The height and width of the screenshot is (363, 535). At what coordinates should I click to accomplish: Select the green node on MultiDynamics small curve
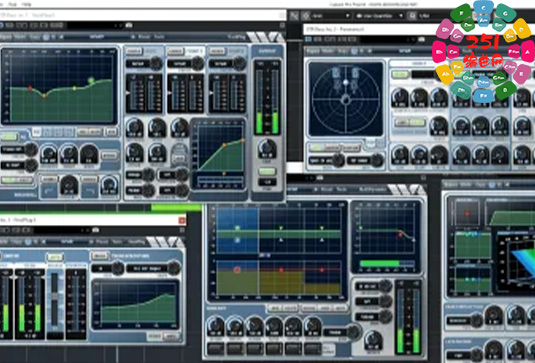(360, 228)
